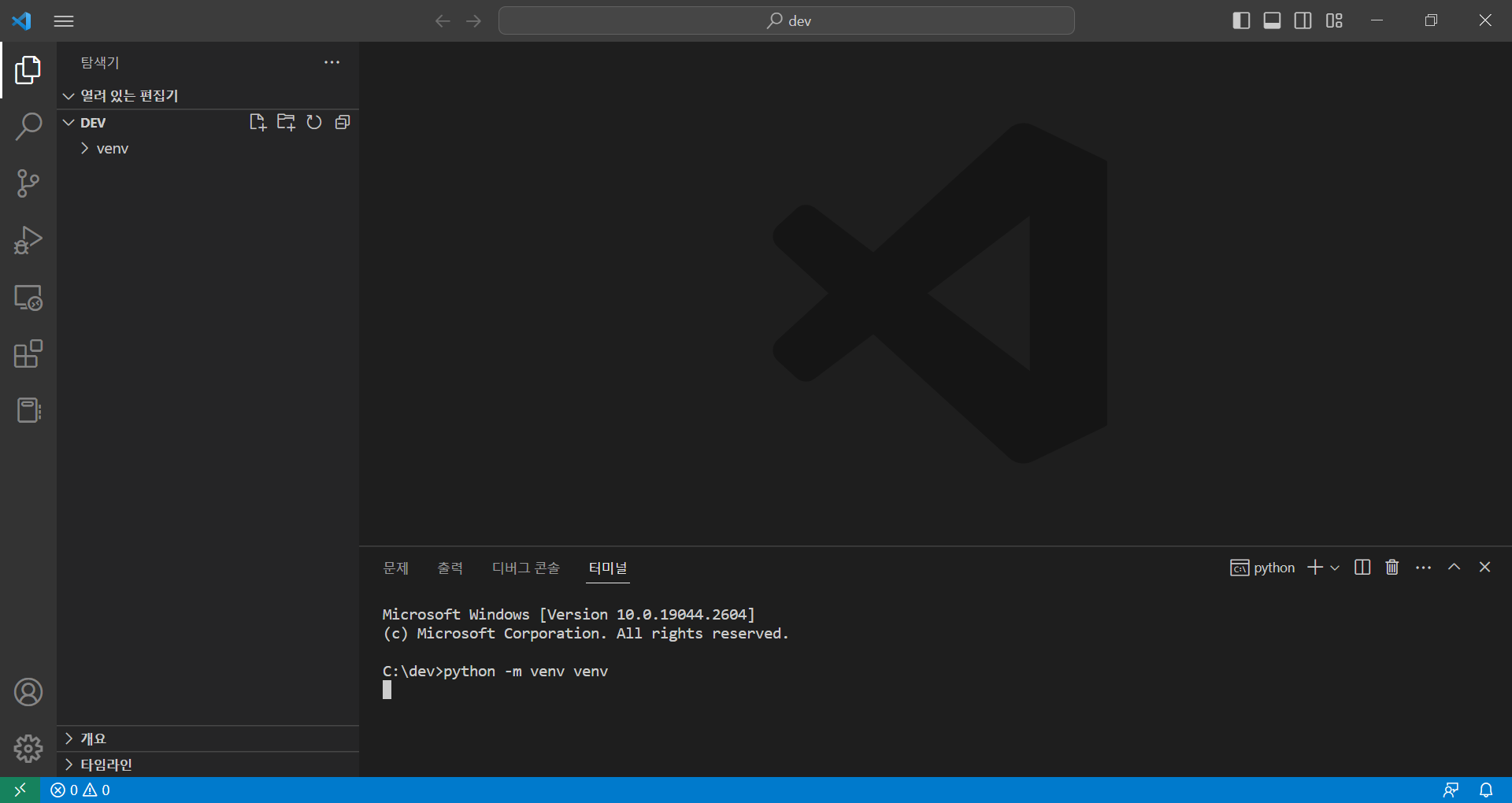Open Source Control view
This screenshot has width=1512, height=803.
coord(28,183)
